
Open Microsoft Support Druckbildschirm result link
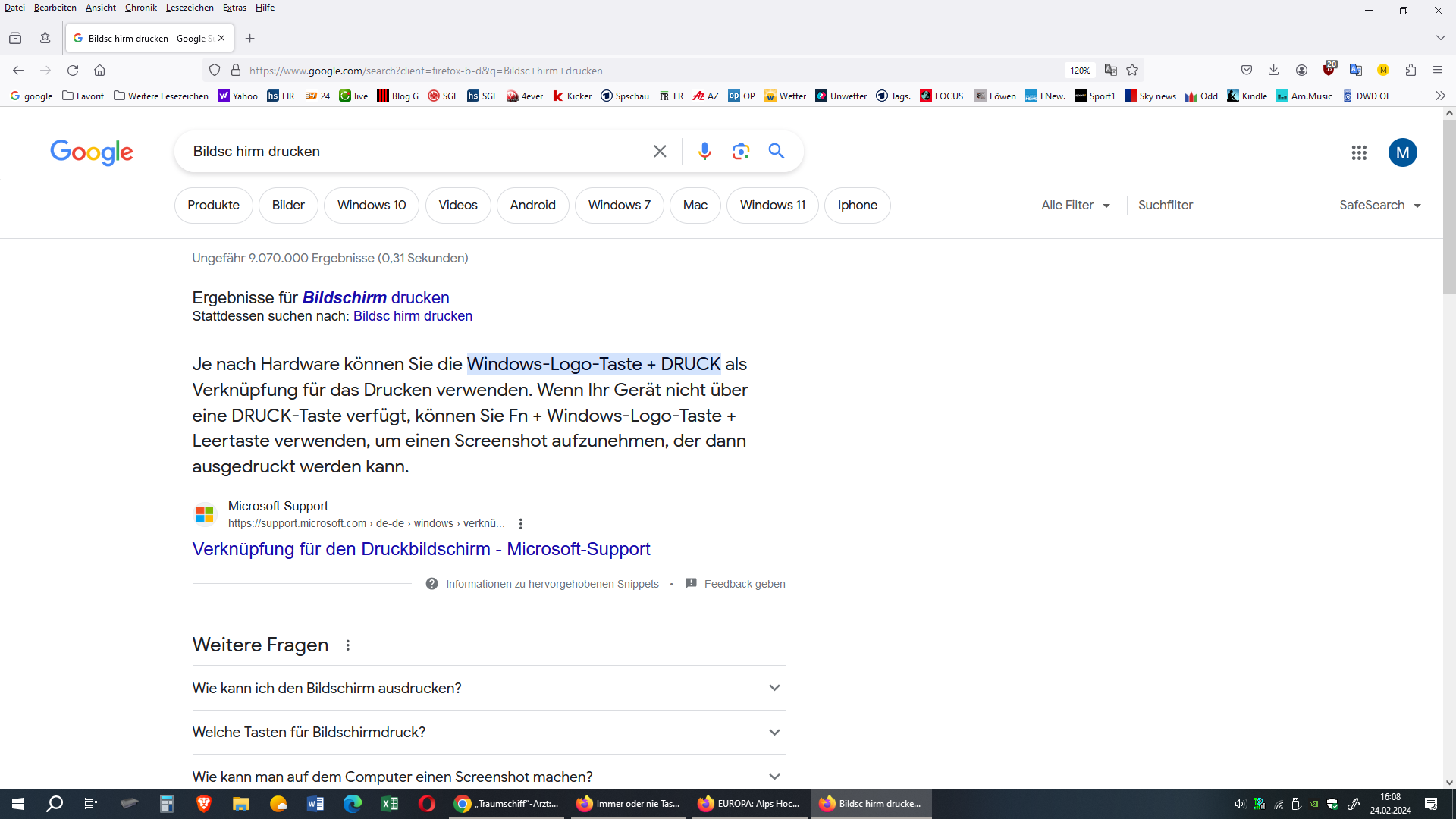421,549
